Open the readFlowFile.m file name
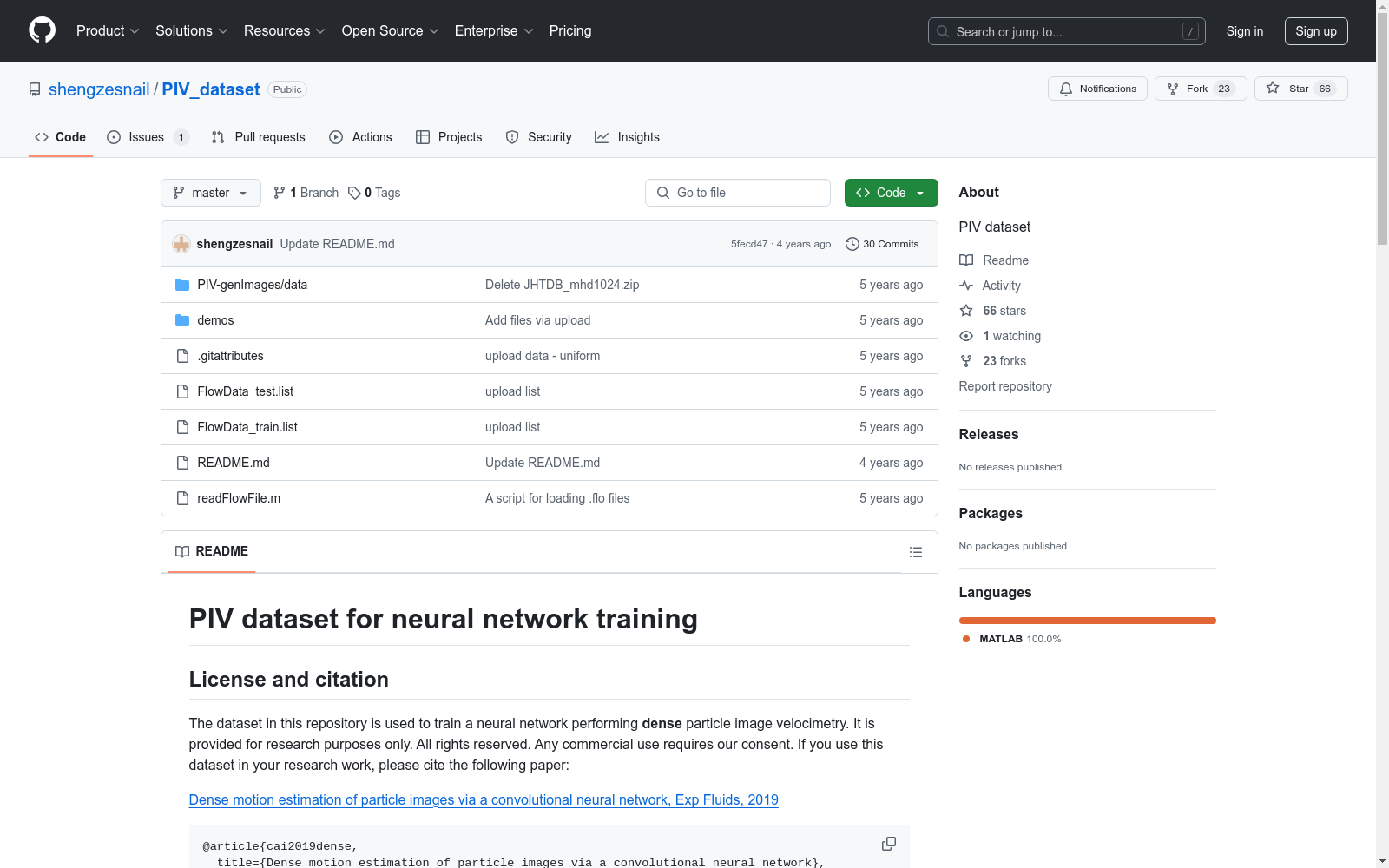 click(x=239, y=498)
